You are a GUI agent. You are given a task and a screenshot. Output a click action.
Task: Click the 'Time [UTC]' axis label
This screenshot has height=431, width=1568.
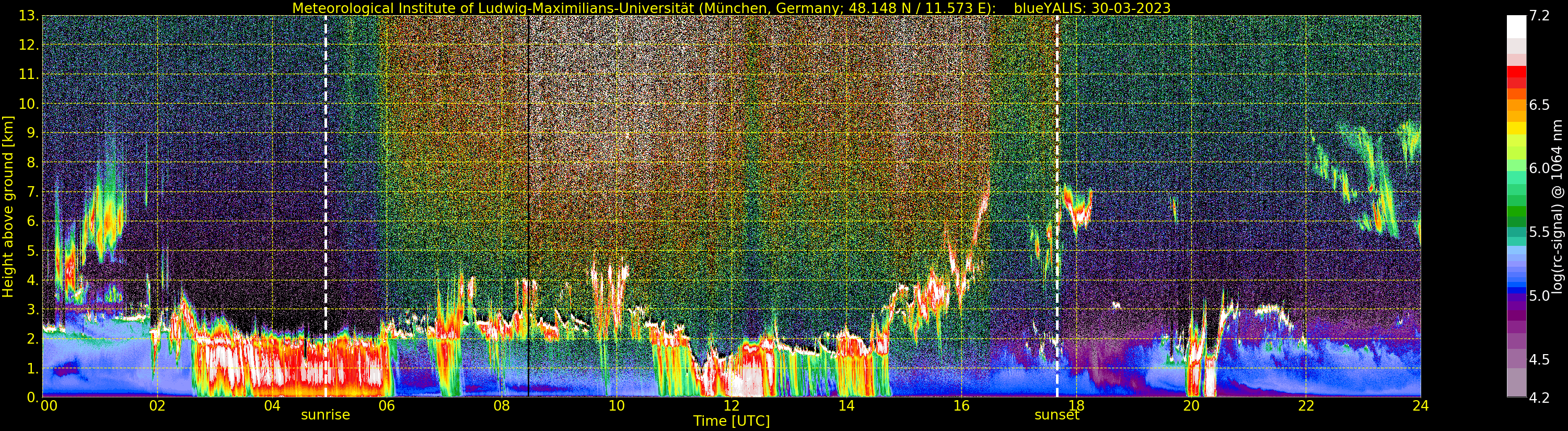(731, 421)
